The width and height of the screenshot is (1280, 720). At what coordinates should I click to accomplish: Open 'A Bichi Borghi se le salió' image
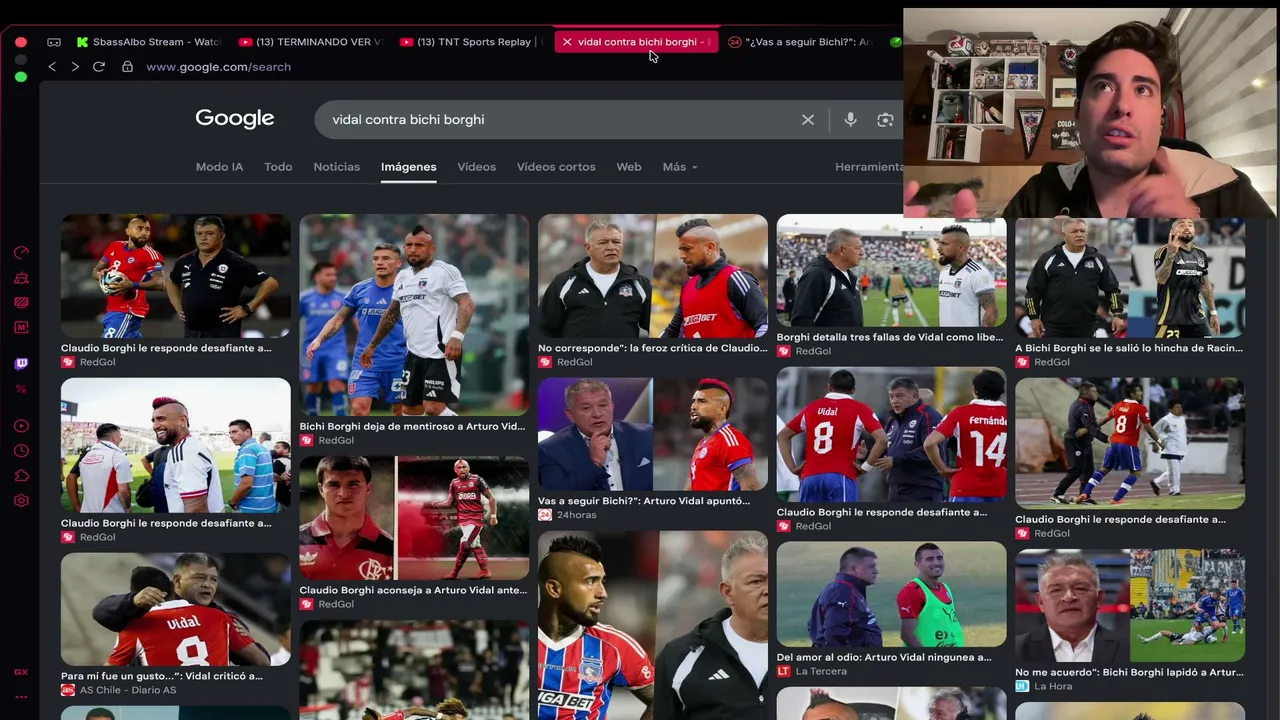(1130, 276)
